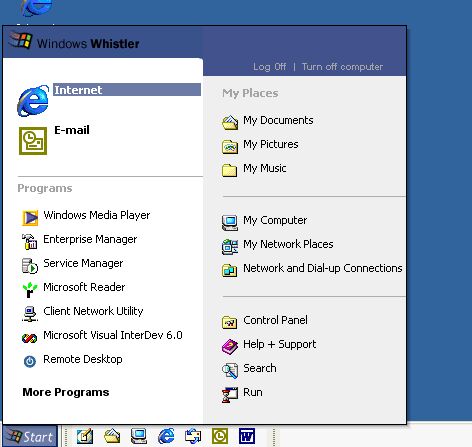Viewport: 472px width, 447px height.
Task: Click the Microsoft Reader icon
Action: (x=30, y=290)
